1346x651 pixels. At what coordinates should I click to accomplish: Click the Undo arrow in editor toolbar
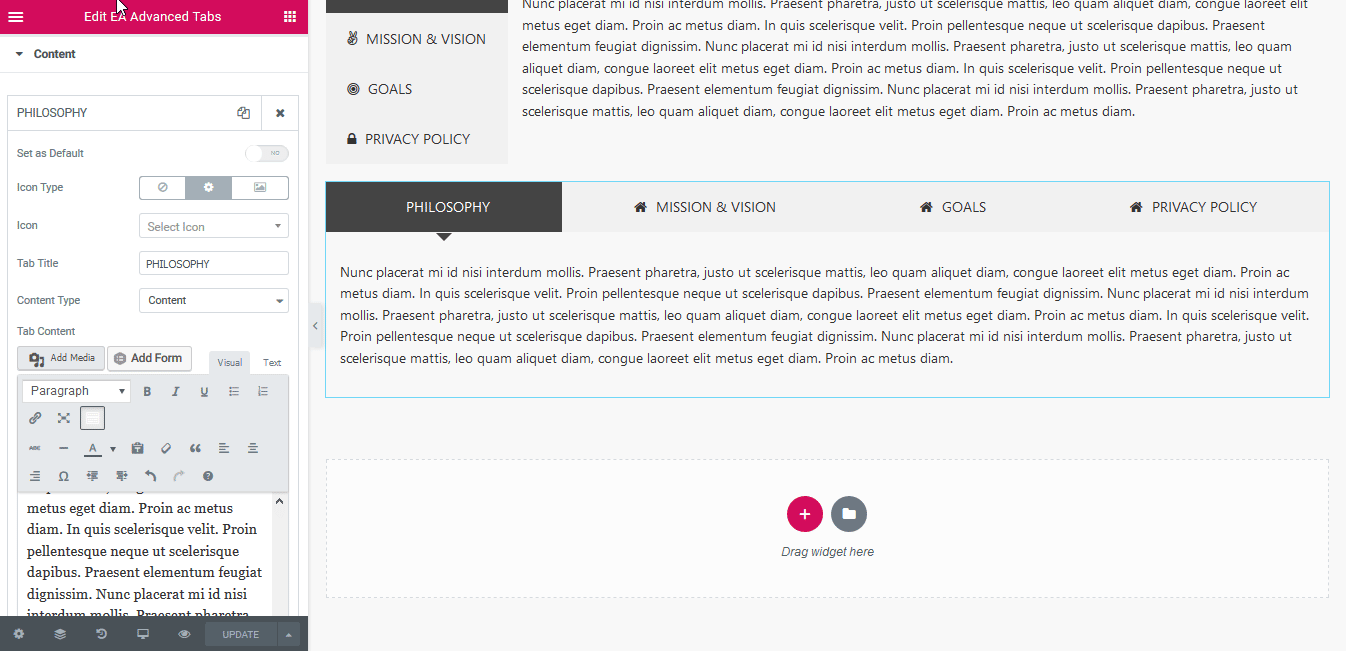tap(150, 476)
